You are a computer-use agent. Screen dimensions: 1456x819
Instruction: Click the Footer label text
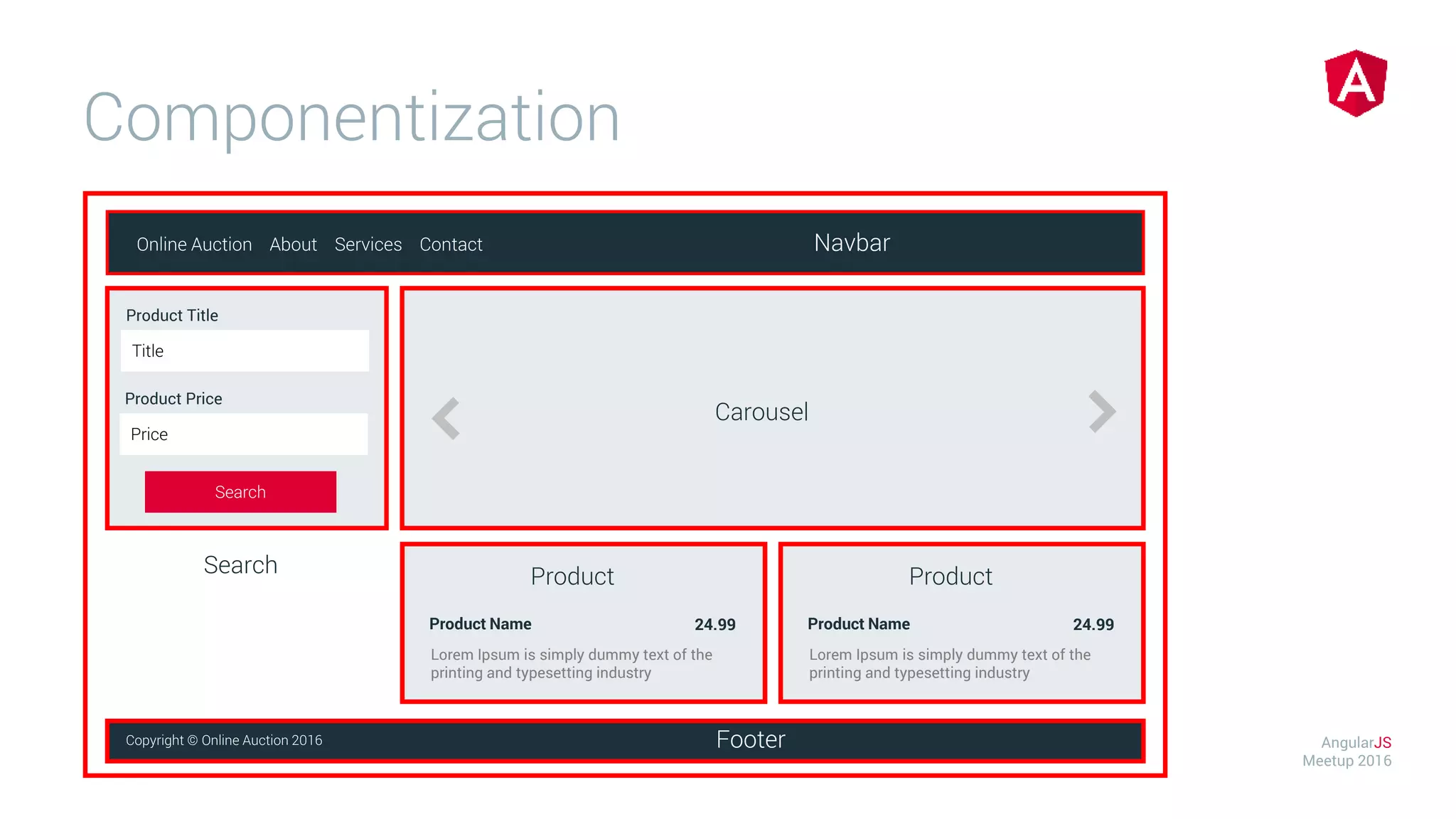(x=751, y=739)
